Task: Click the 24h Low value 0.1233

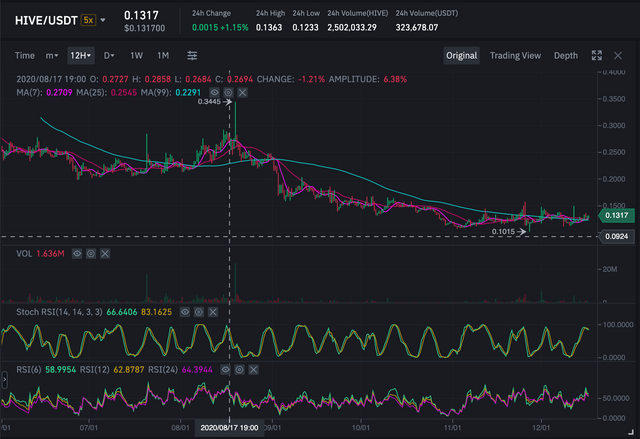Action: (305, 27)
